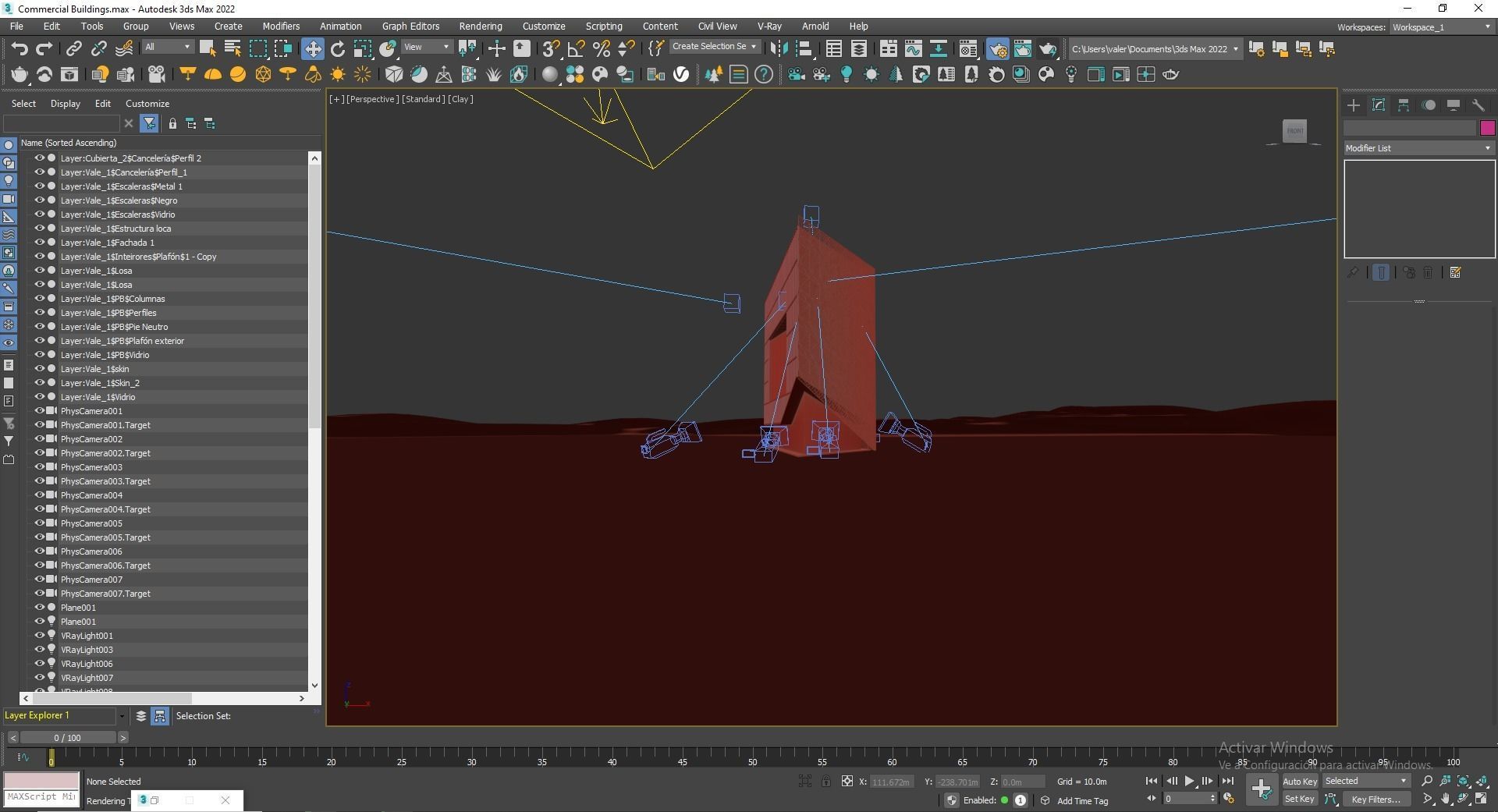This screenshot has width=1498, height=812.
Task: Click the Zoom Extents All icon
Action: 1481,781
